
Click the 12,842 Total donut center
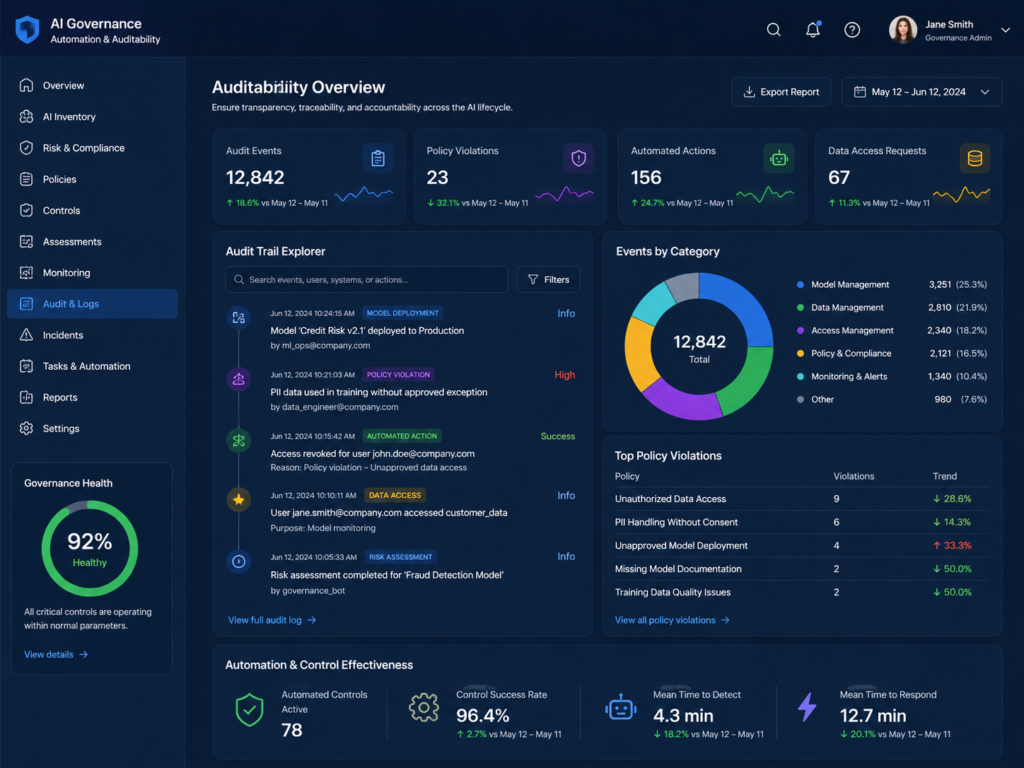point(699,348)
